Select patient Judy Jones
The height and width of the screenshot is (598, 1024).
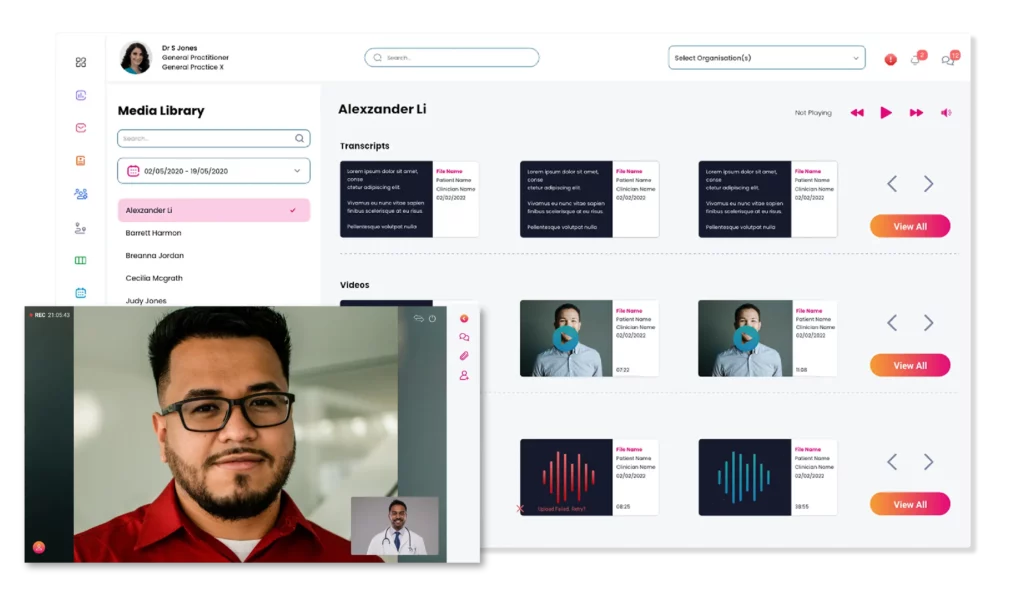146,301
